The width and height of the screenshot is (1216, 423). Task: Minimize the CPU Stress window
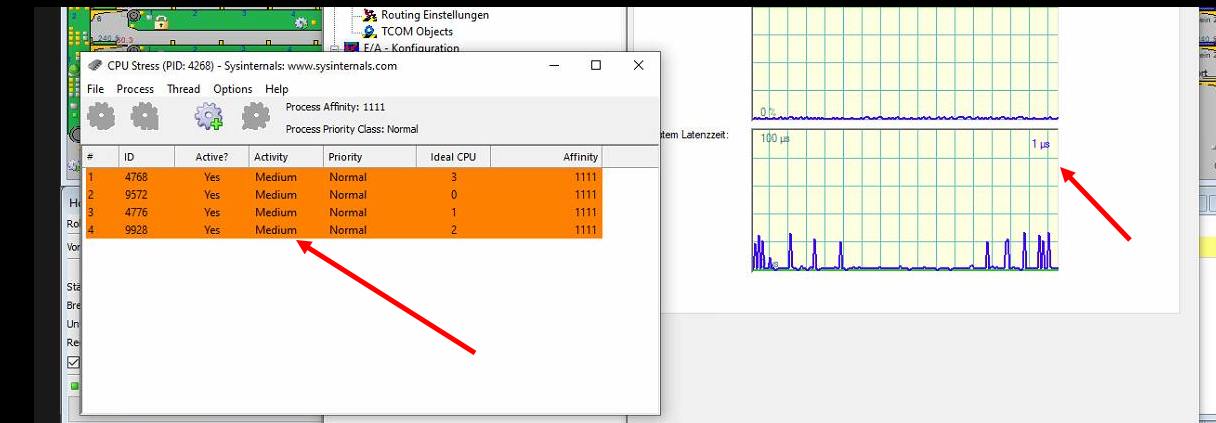click(x=553, y=65)
